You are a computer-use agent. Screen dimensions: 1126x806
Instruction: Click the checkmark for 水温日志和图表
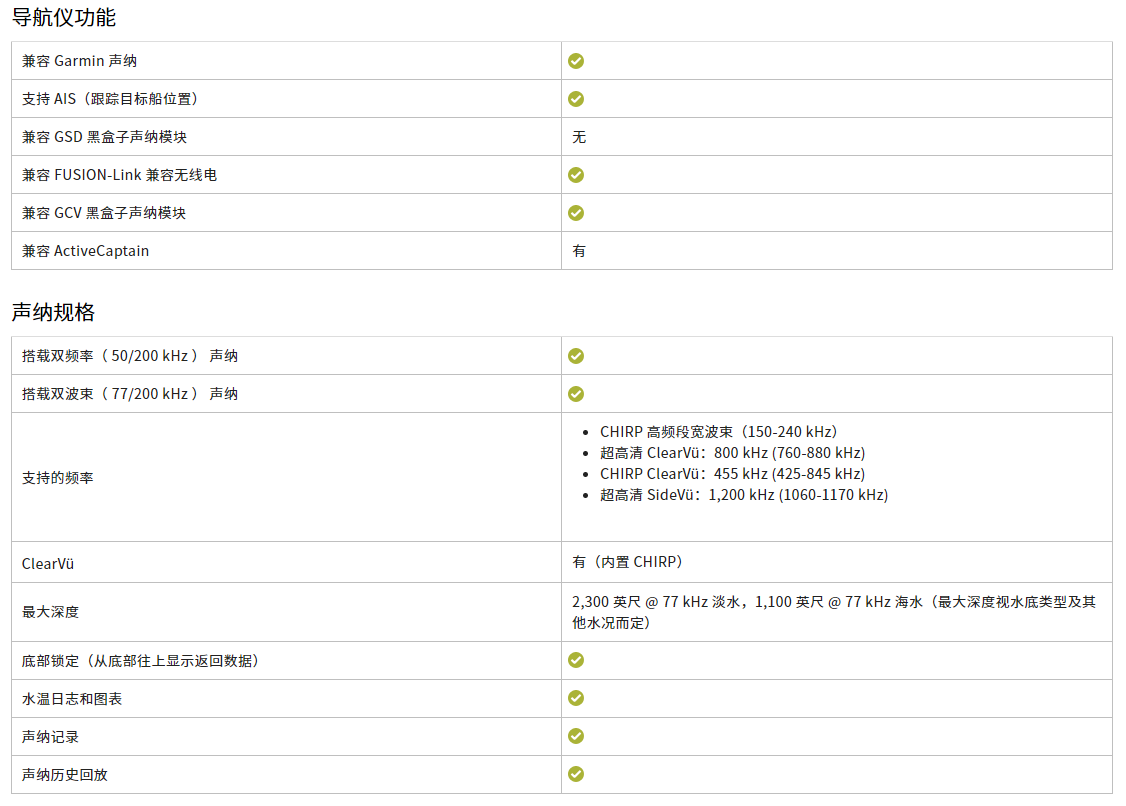coord(576,698)
